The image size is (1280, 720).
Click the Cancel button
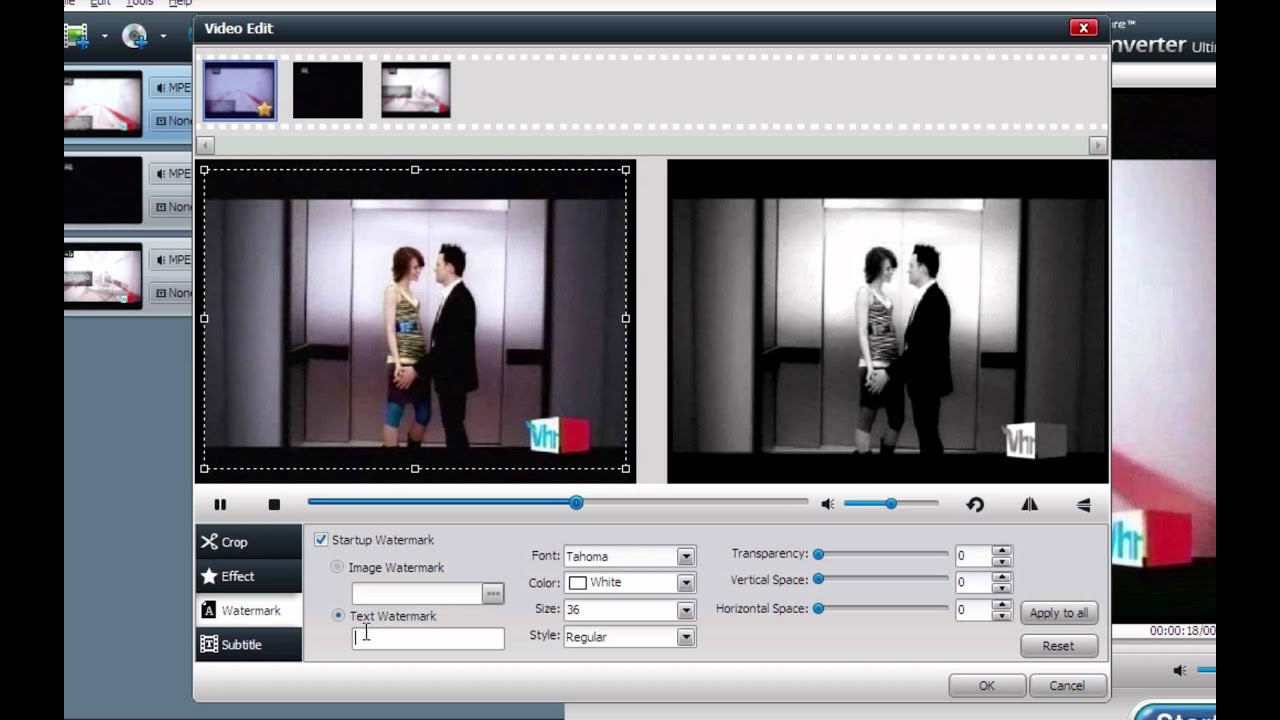[1067, 686]
